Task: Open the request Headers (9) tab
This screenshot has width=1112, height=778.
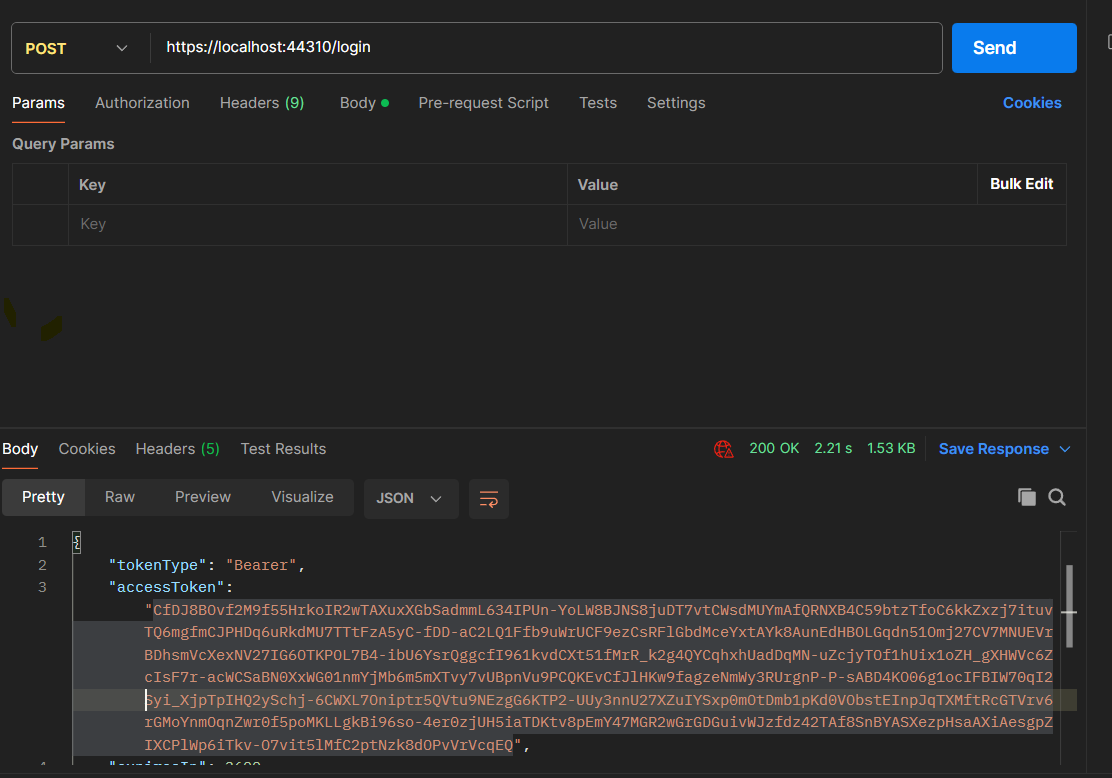Action: point(262,103)
